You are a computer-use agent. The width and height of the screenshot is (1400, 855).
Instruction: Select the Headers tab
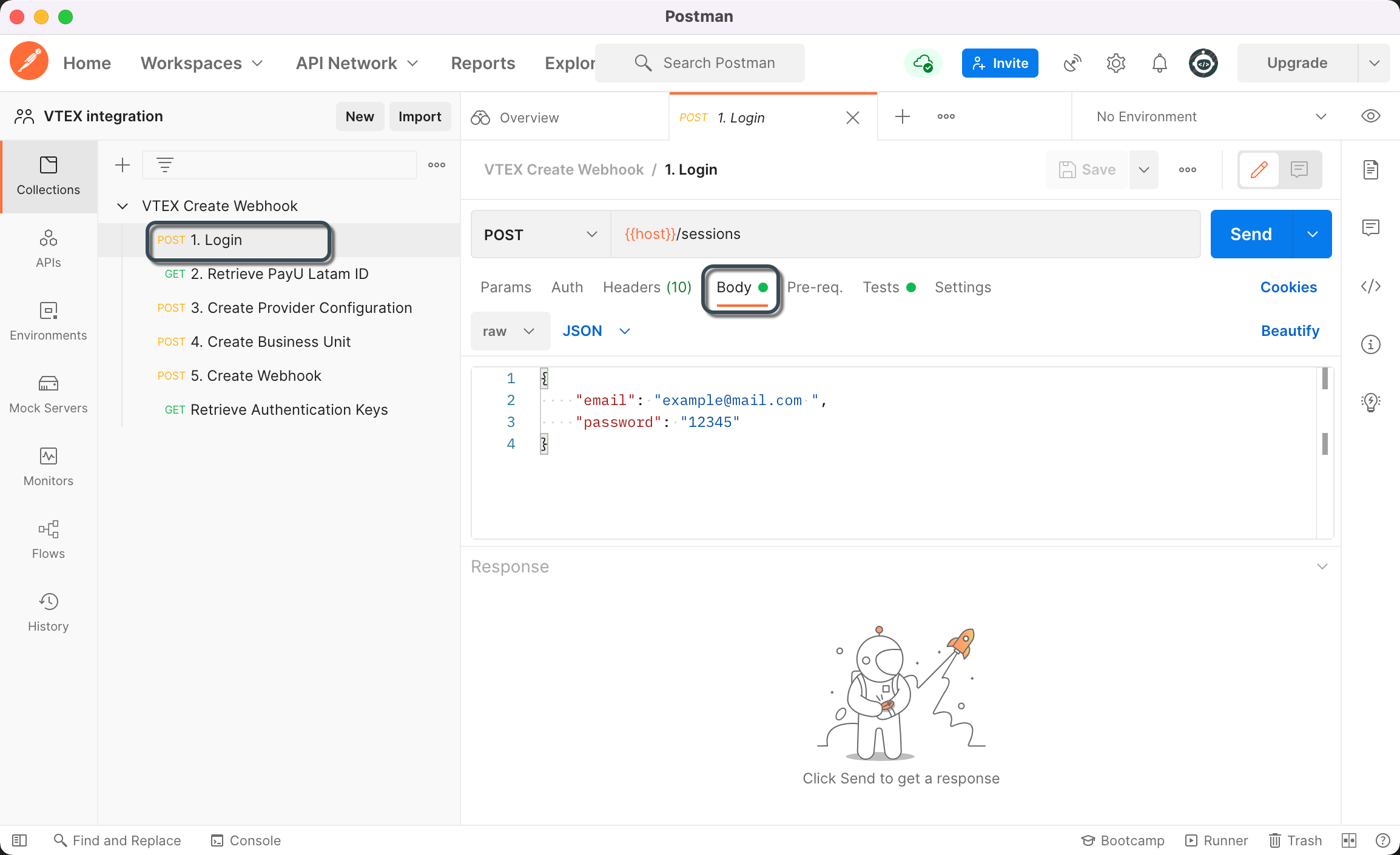tap(648, 287)
